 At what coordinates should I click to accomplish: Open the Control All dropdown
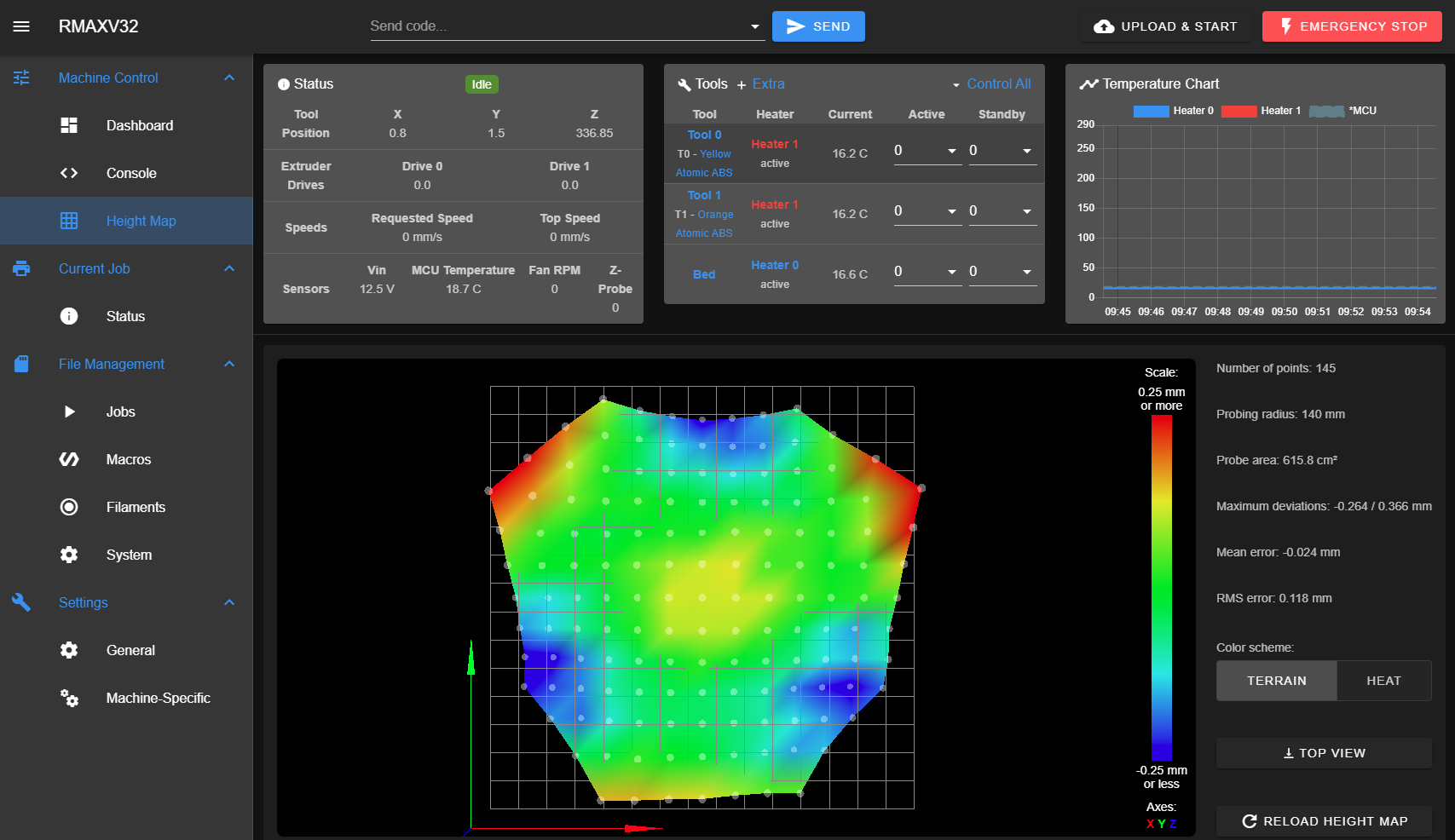click(992, 83)
